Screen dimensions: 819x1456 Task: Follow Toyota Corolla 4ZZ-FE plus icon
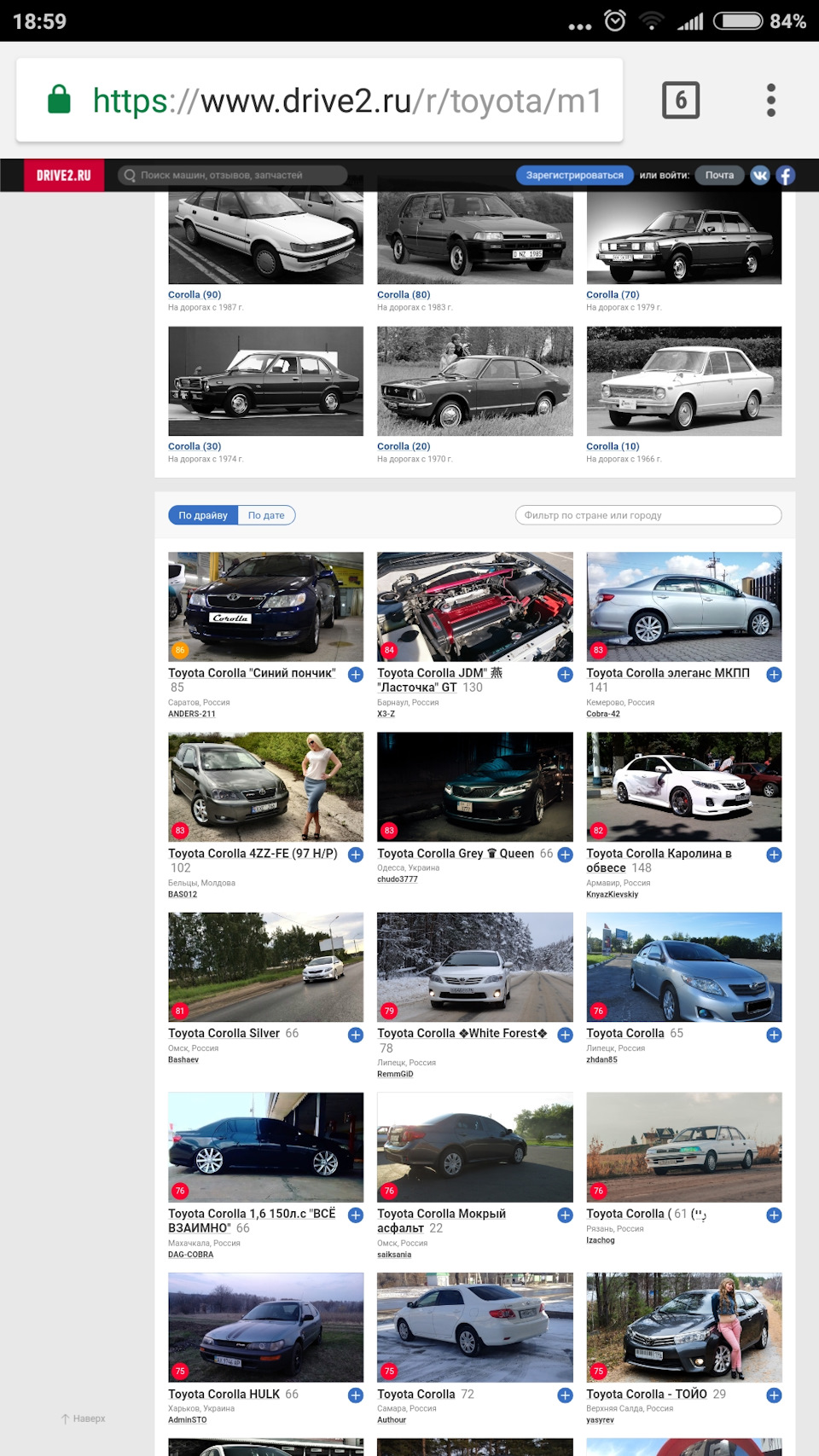[356, 854]
